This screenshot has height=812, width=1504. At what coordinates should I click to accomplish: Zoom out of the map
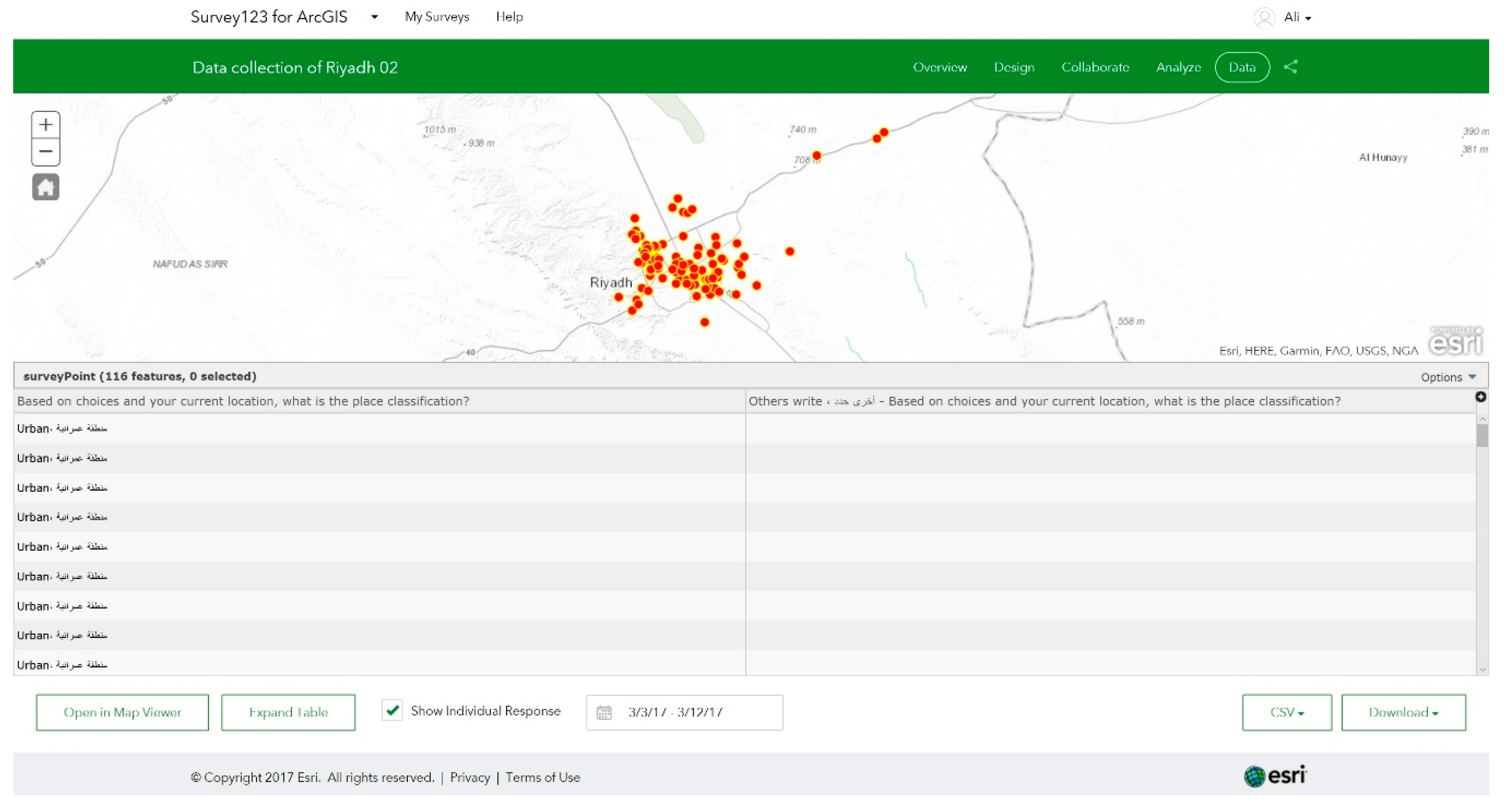pyautogui.click(x=46, y=152)
